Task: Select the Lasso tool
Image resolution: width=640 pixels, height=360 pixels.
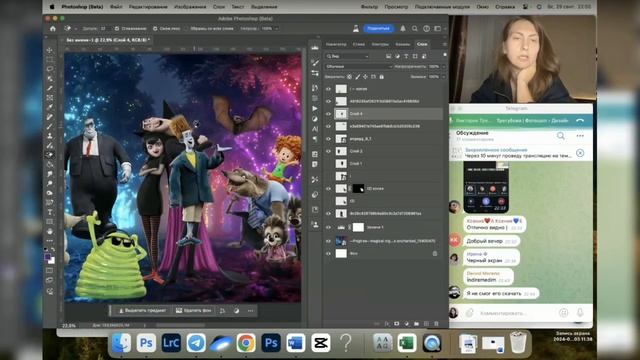Action: click(x=50, y=69)
